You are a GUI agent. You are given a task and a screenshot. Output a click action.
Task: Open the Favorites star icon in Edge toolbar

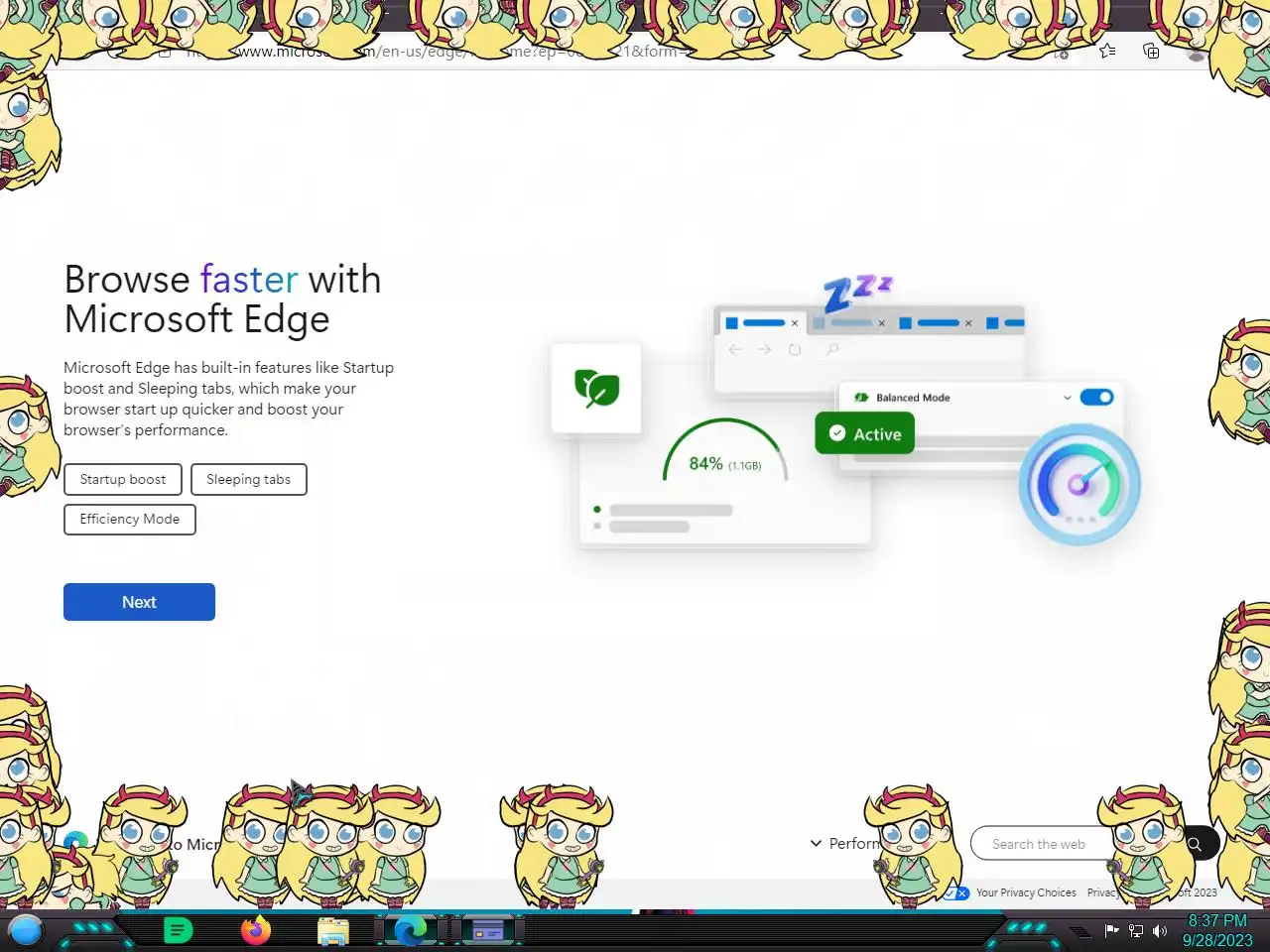click(x=1107, y=51)
